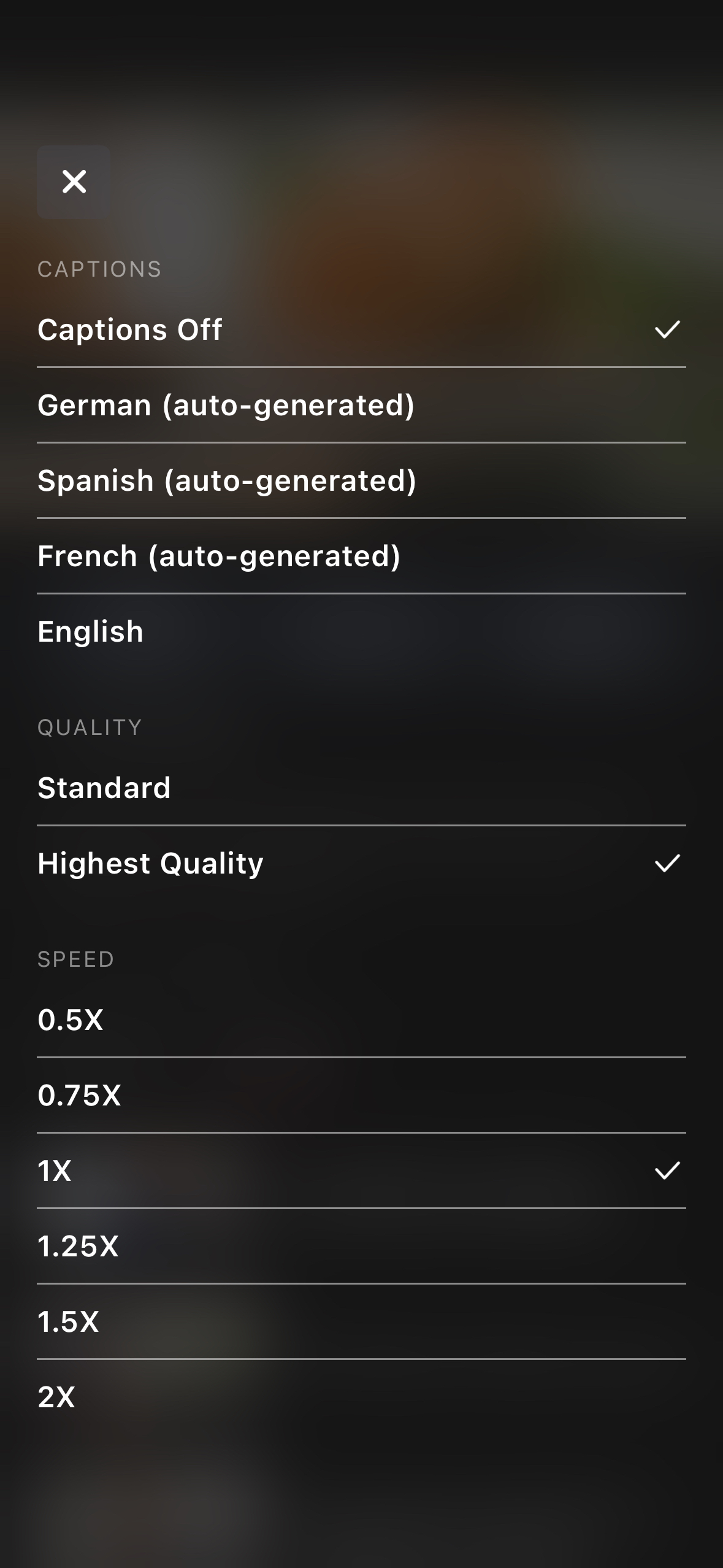Click the checkmark next to 1X
This screenshot has height=1568, width=723.
coord(667,1171)
